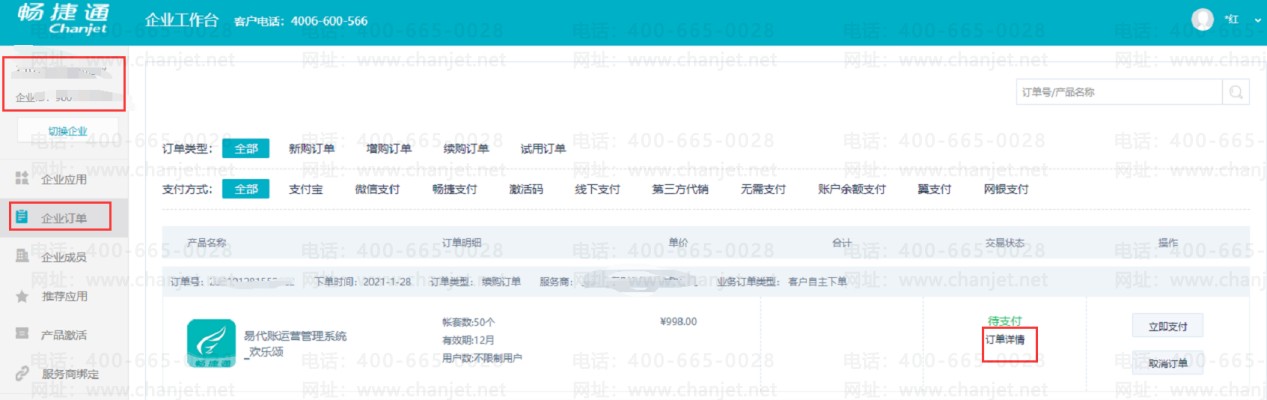Click the 企业工作台 header title

[181, 20]
